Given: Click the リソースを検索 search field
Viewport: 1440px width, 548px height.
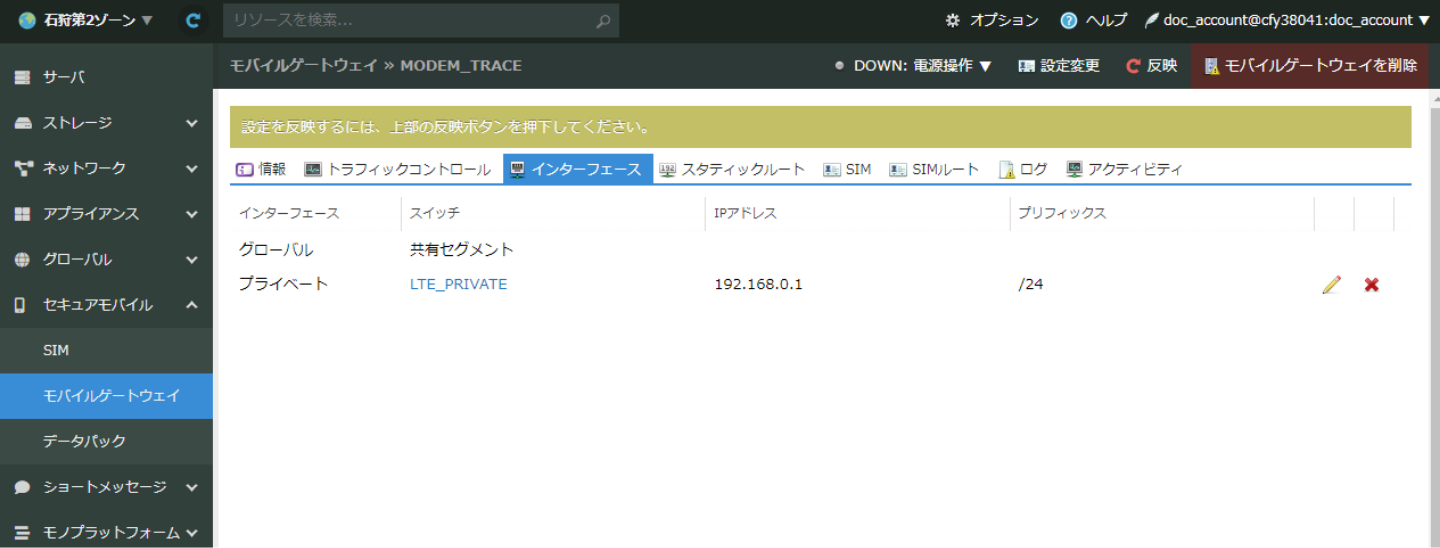Looking at the screenshot, I should [408, 21].
